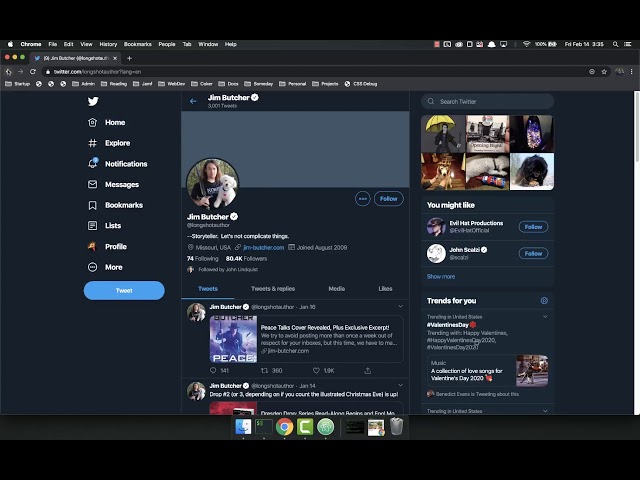Image resolution: width=640 pixels, height=480 pixels.
Task: Open Profile in sidebar
Action: click(107, 247)
